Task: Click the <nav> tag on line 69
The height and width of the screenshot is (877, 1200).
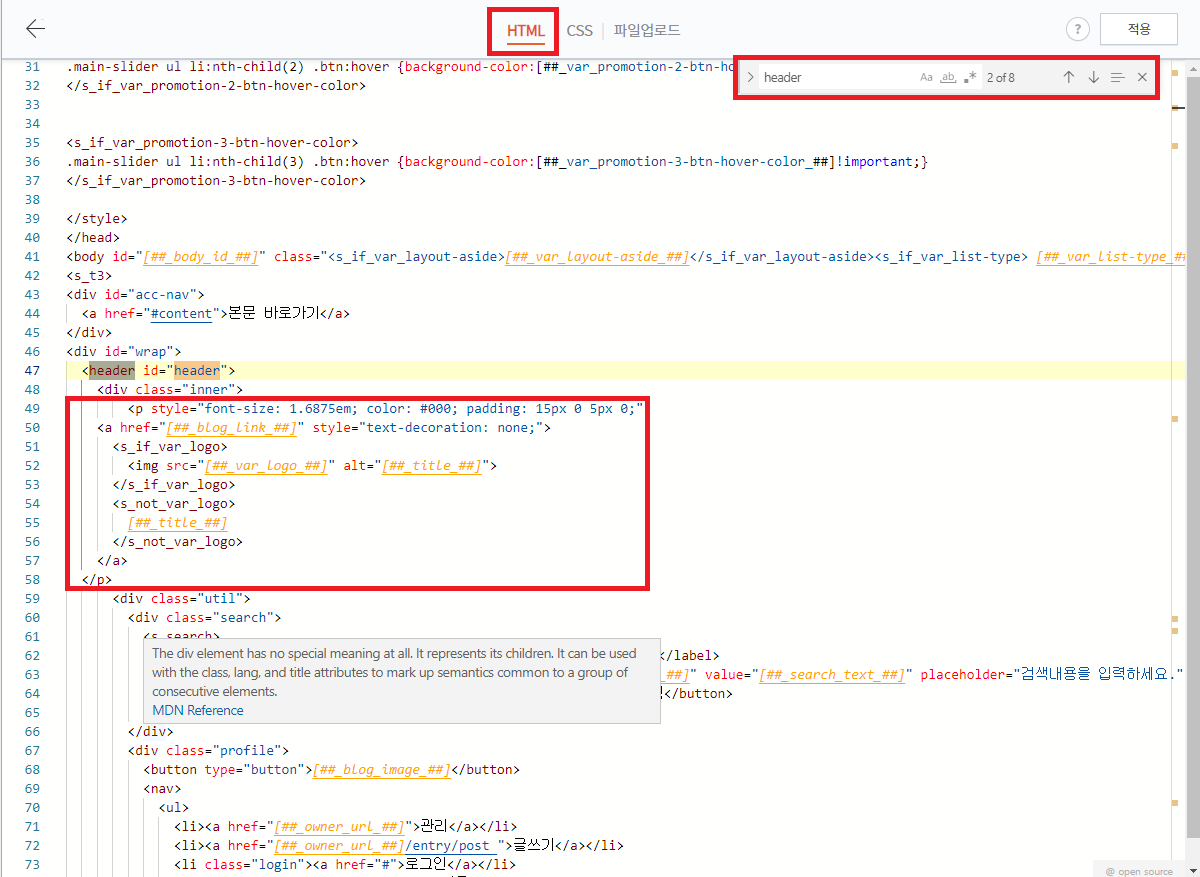Action: [x=162, y=788]
